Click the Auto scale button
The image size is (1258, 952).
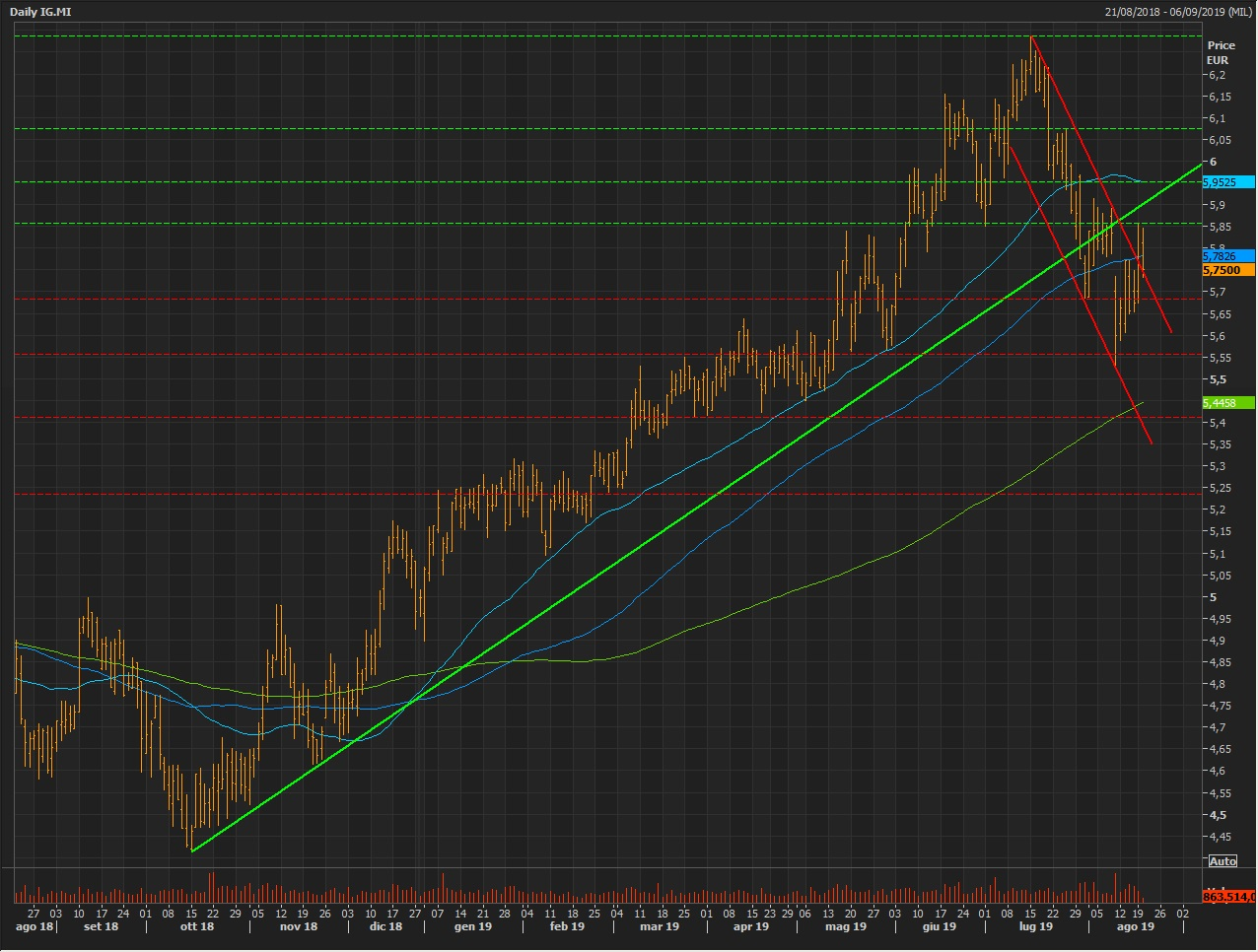[x=1223, y=861]
